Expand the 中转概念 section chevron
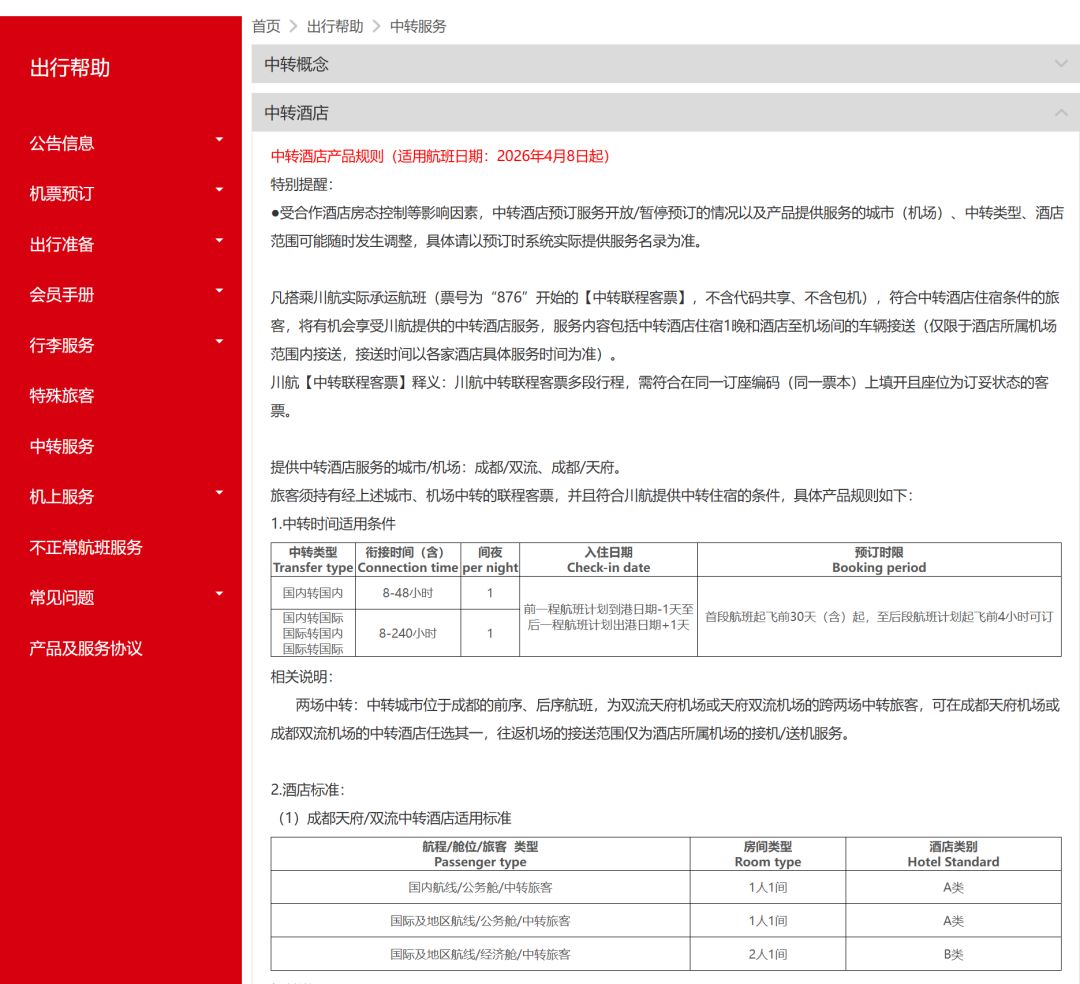 click(1061, 63)
